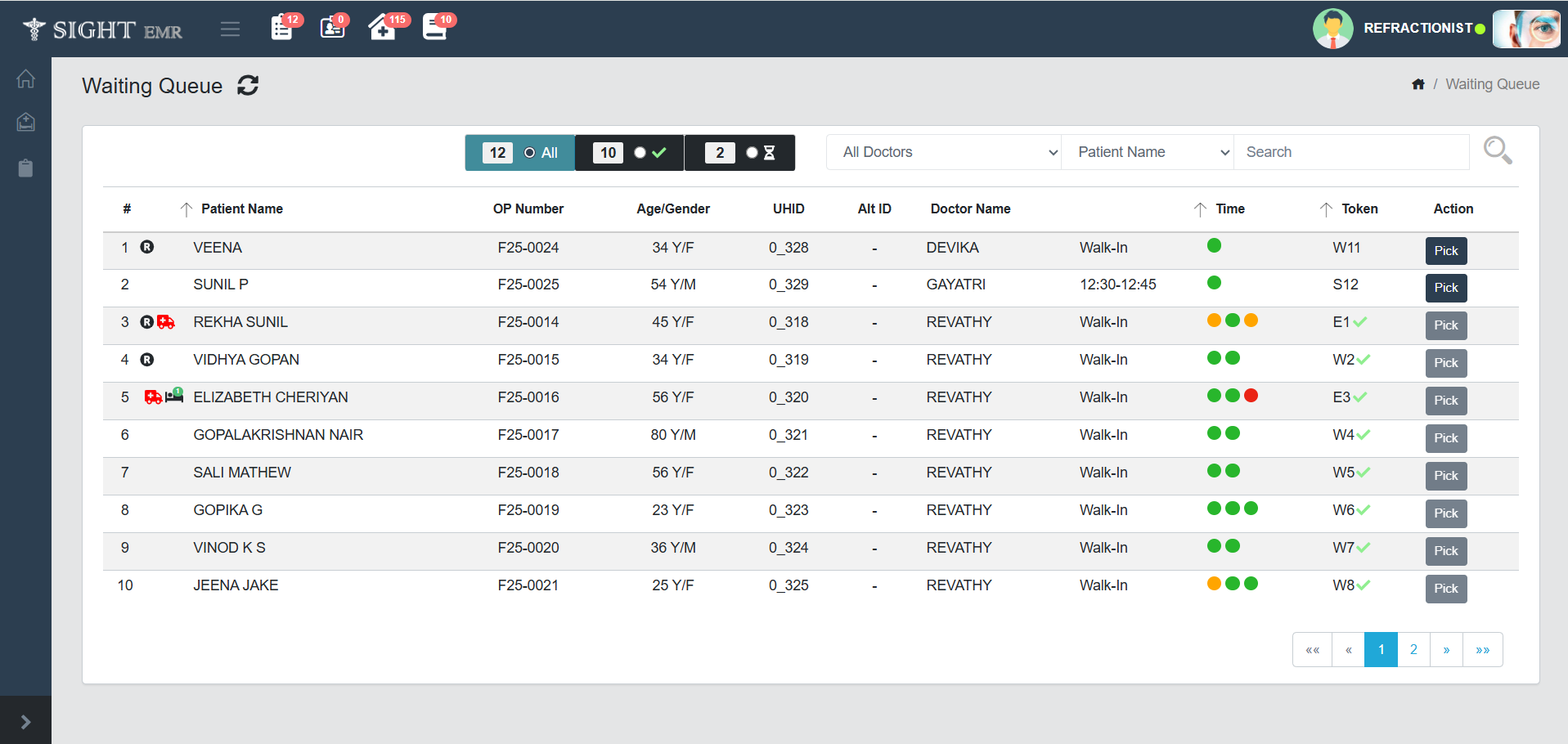The width and height of the screenshot is (1568, 744).
Task: Open the hamburger menu in top bar
Action: tap(230, 29)
